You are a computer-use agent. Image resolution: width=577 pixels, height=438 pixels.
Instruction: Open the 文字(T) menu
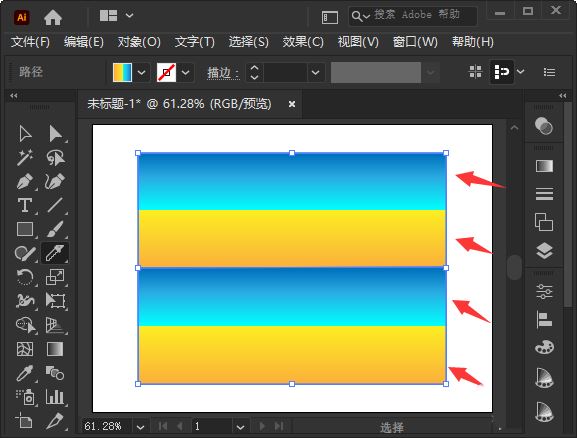195,42
